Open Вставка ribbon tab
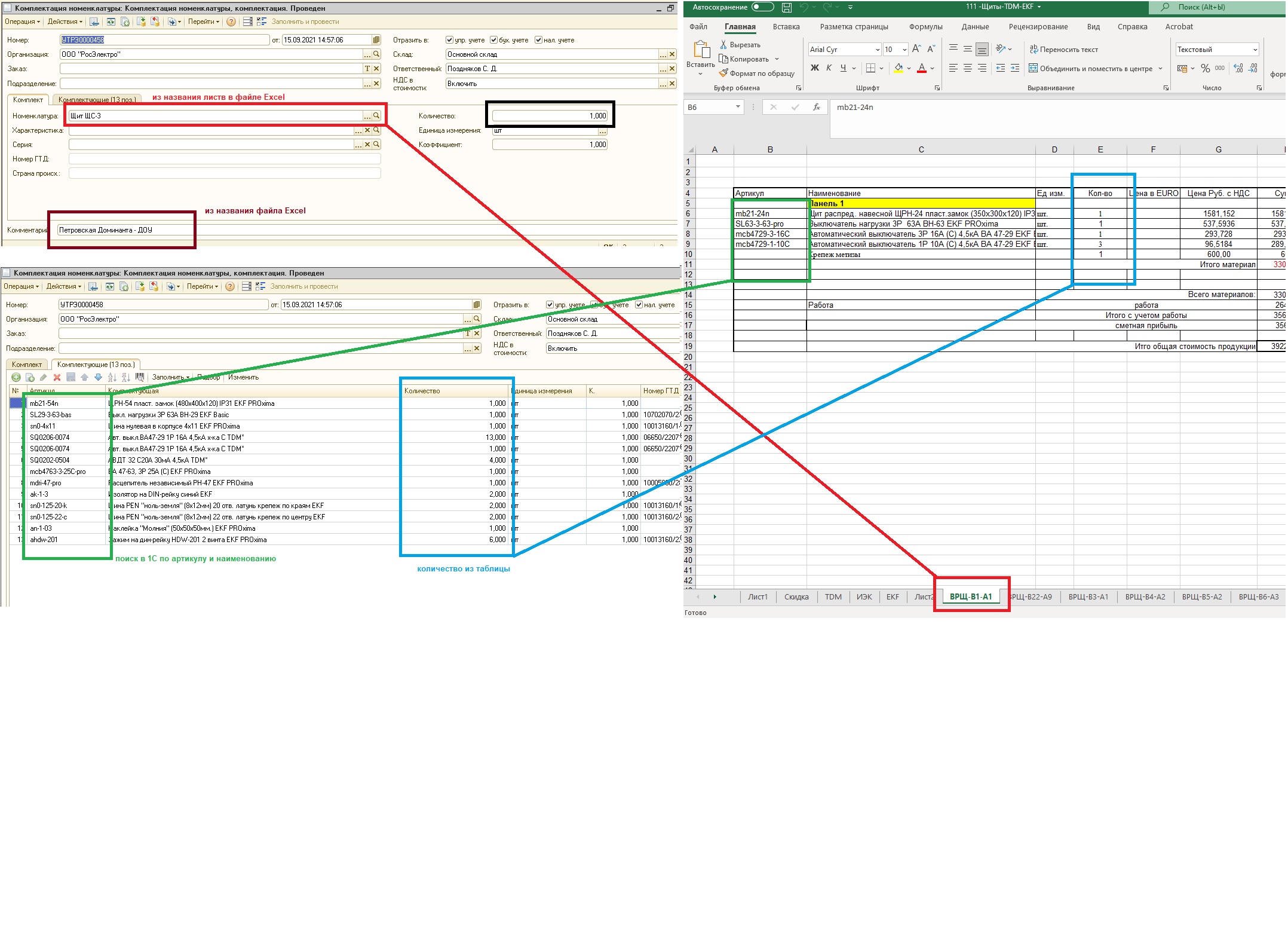Viewport: 1288px width, 927px height. (x=786, y=27)
